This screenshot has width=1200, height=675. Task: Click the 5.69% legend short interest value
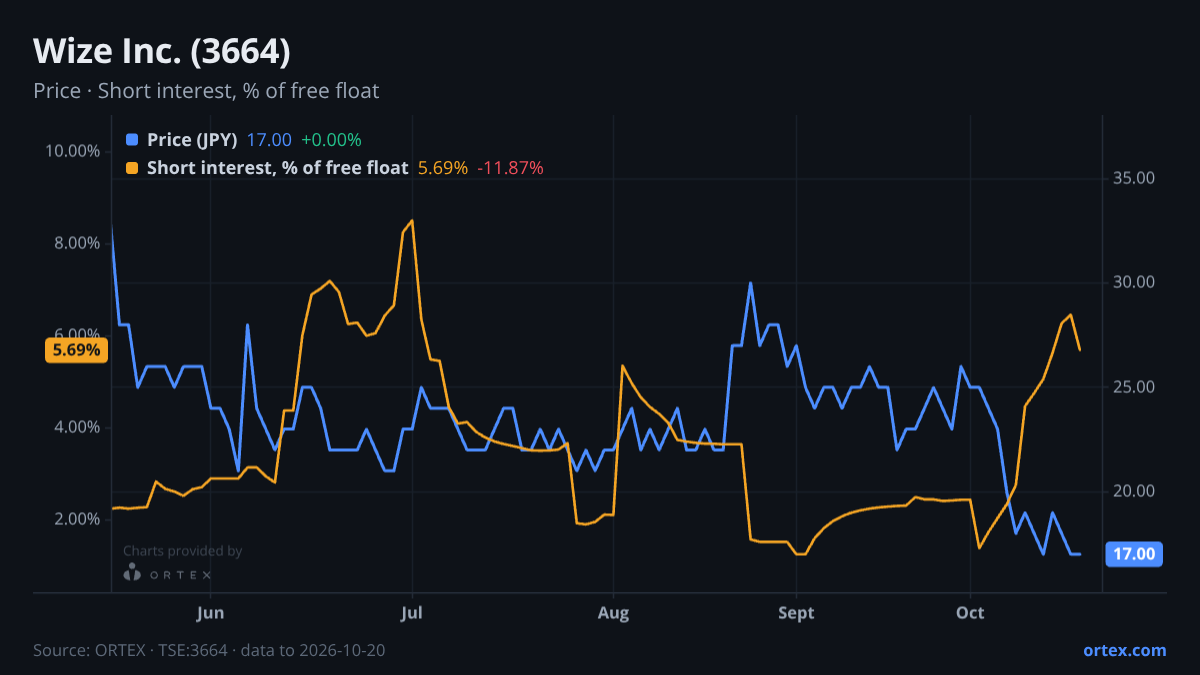[443, 168]
